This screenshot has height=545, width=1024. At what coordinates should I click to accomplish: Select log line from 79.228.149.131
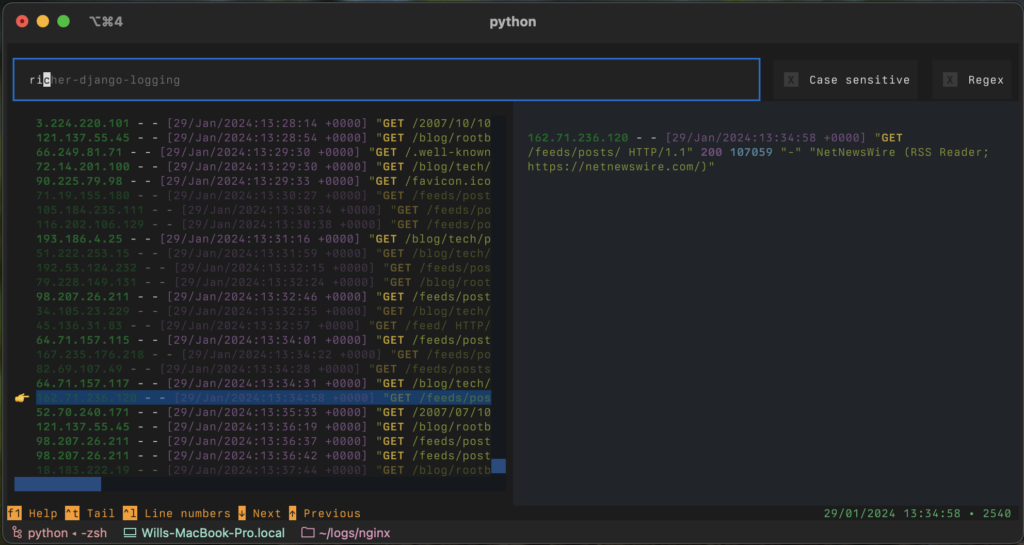point(263,282)
